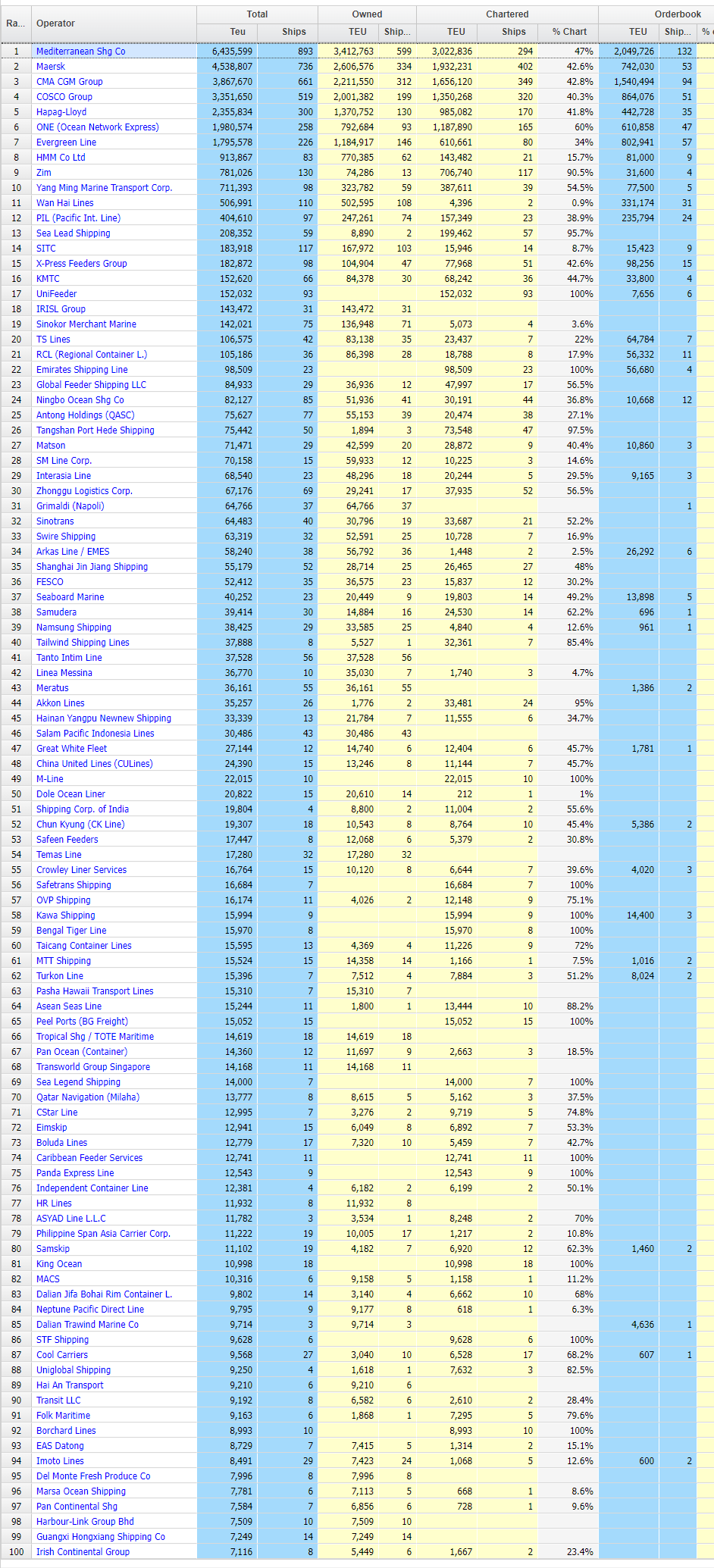Click the Operator column header
This screenshot has height=1568, width=714.
click(114, 23)
